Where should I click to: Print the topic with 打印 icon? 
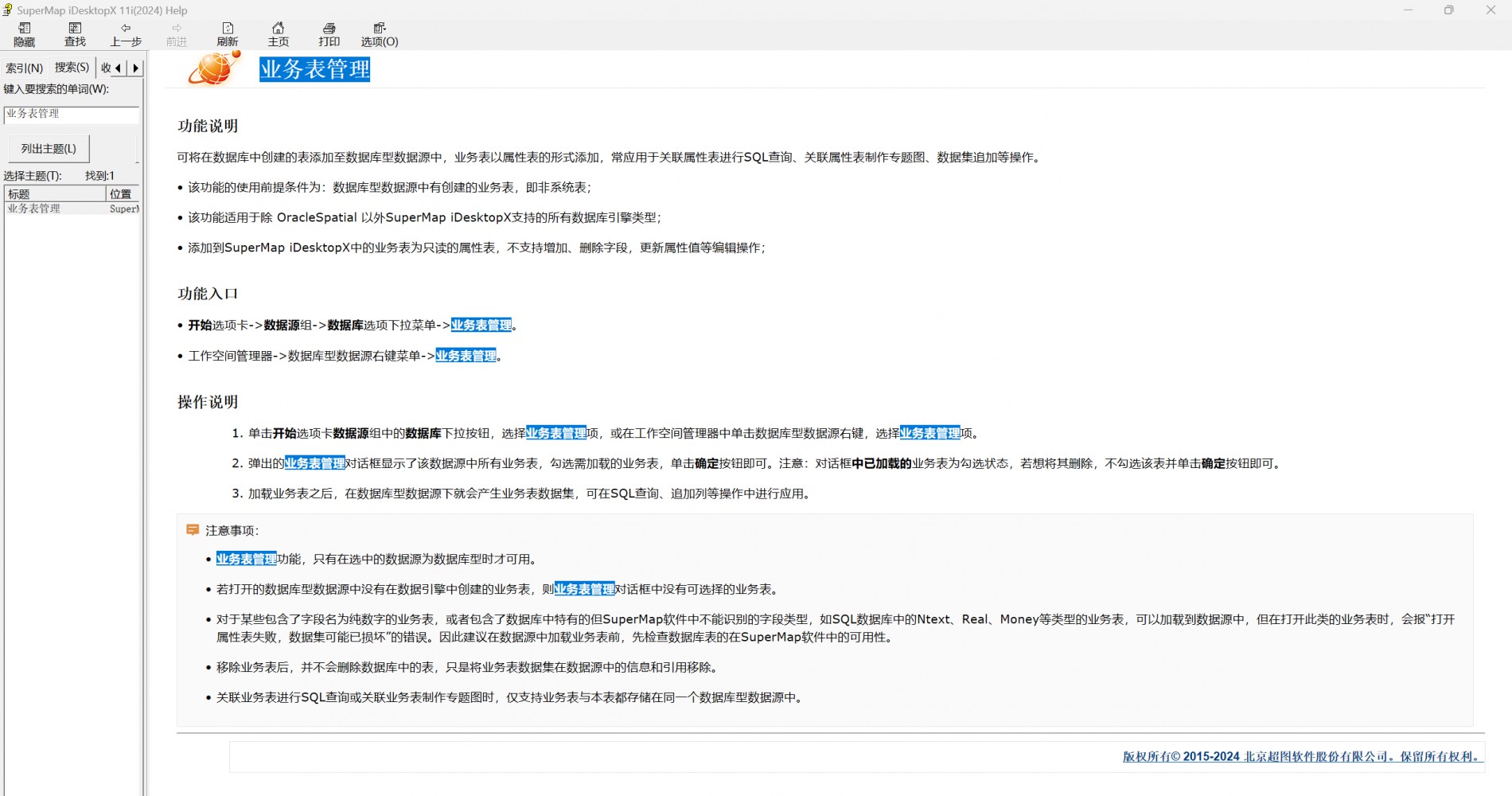[329, 34]
